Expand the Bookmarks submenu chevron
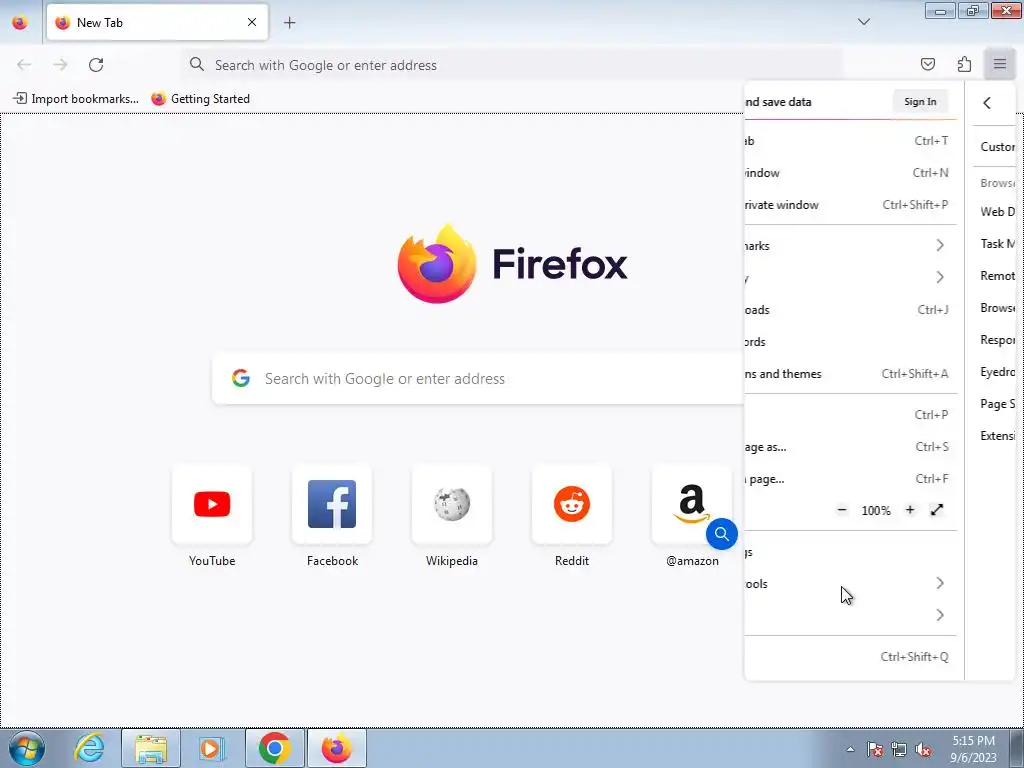The width and height of the screenshot is (1024, 768). 940,246
